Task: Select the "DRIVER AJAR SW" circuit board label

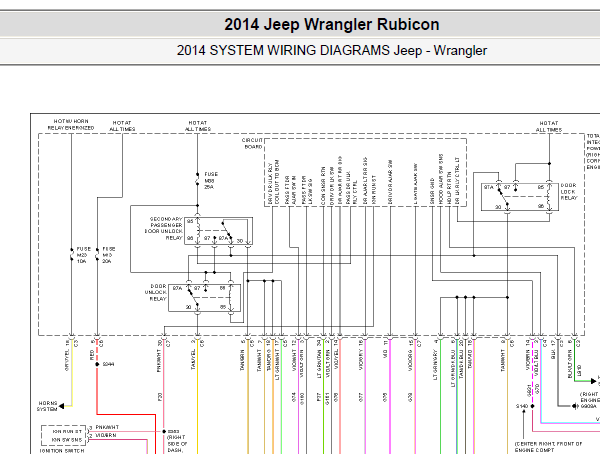Action: (x=390, y=182)
